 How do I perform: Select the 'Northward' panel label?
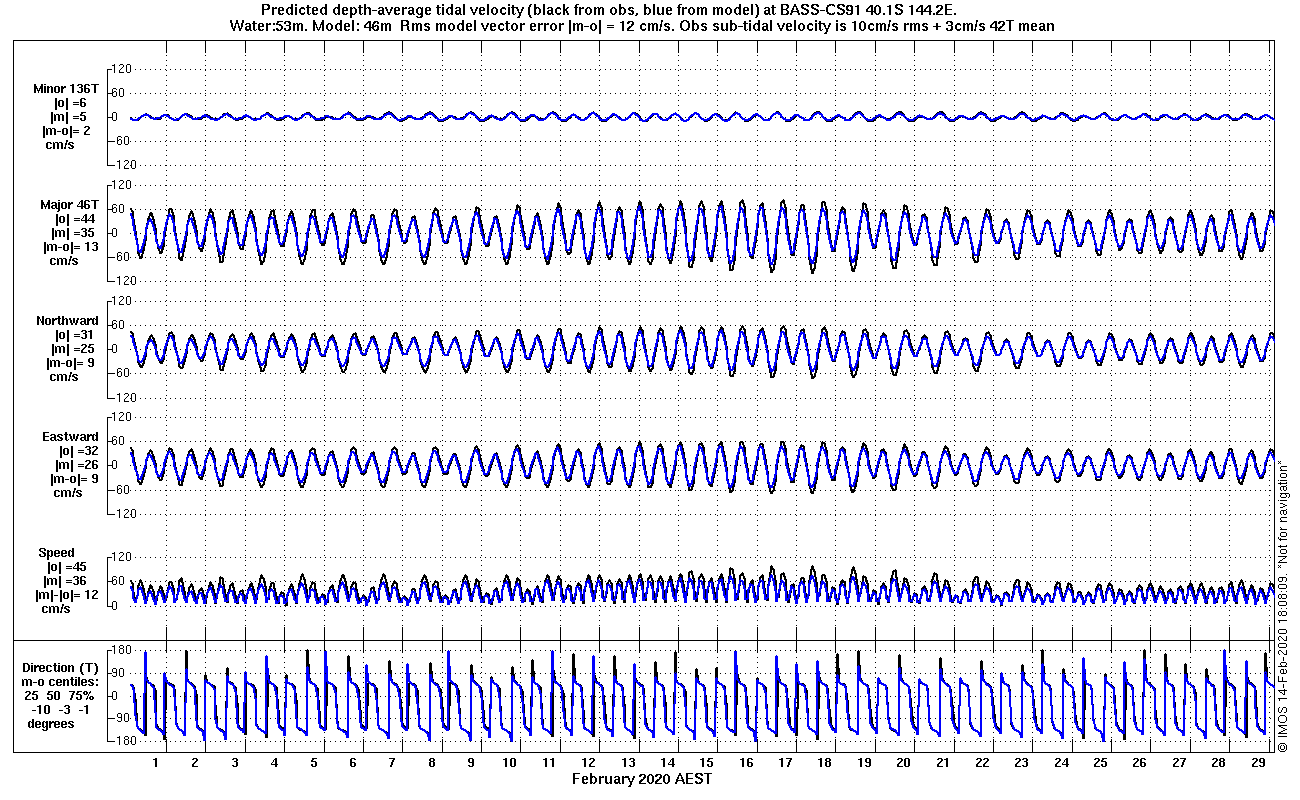pyautogui.click(x=67, y=321)
